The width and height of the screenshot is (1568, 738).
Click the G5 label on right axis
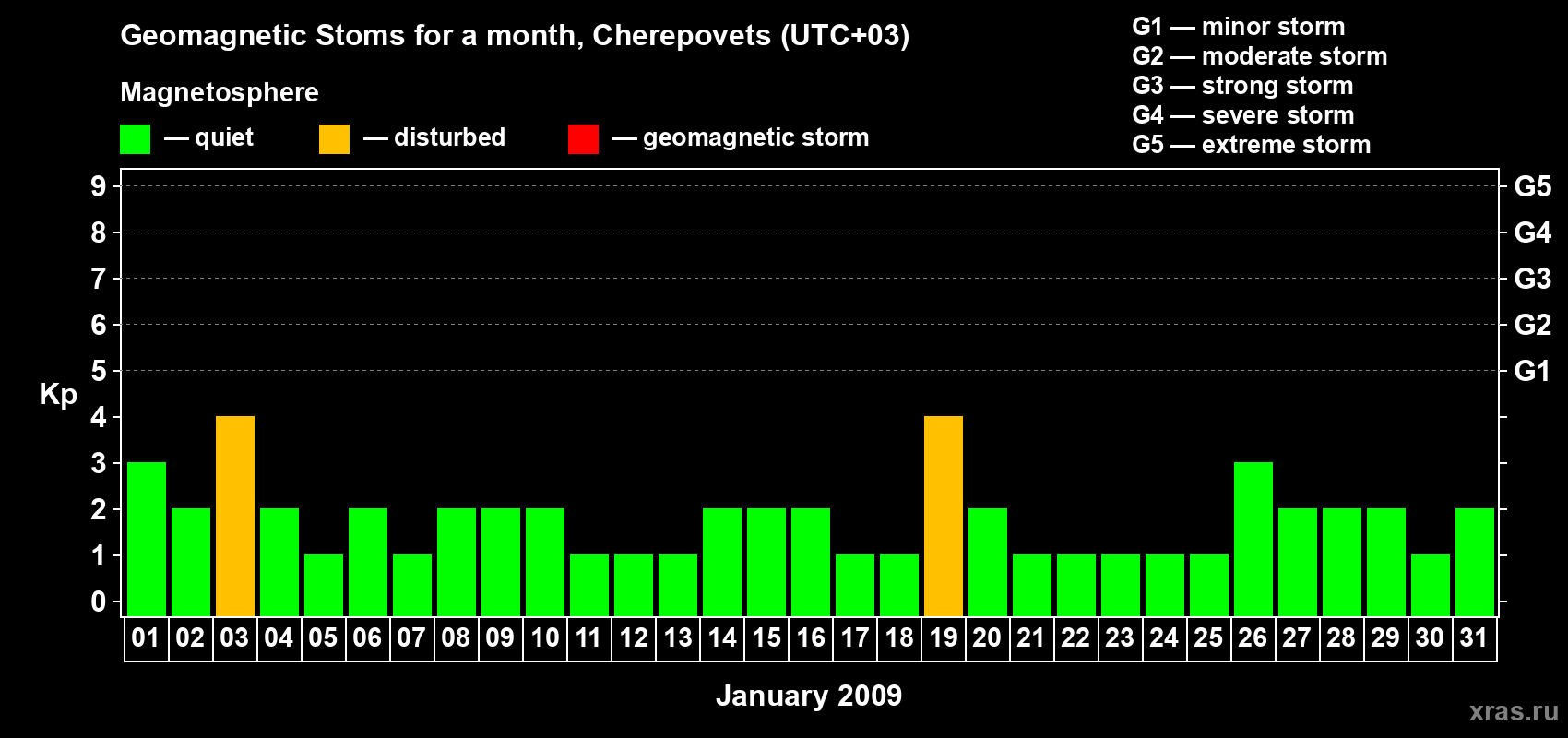[x=1532, y=186]
